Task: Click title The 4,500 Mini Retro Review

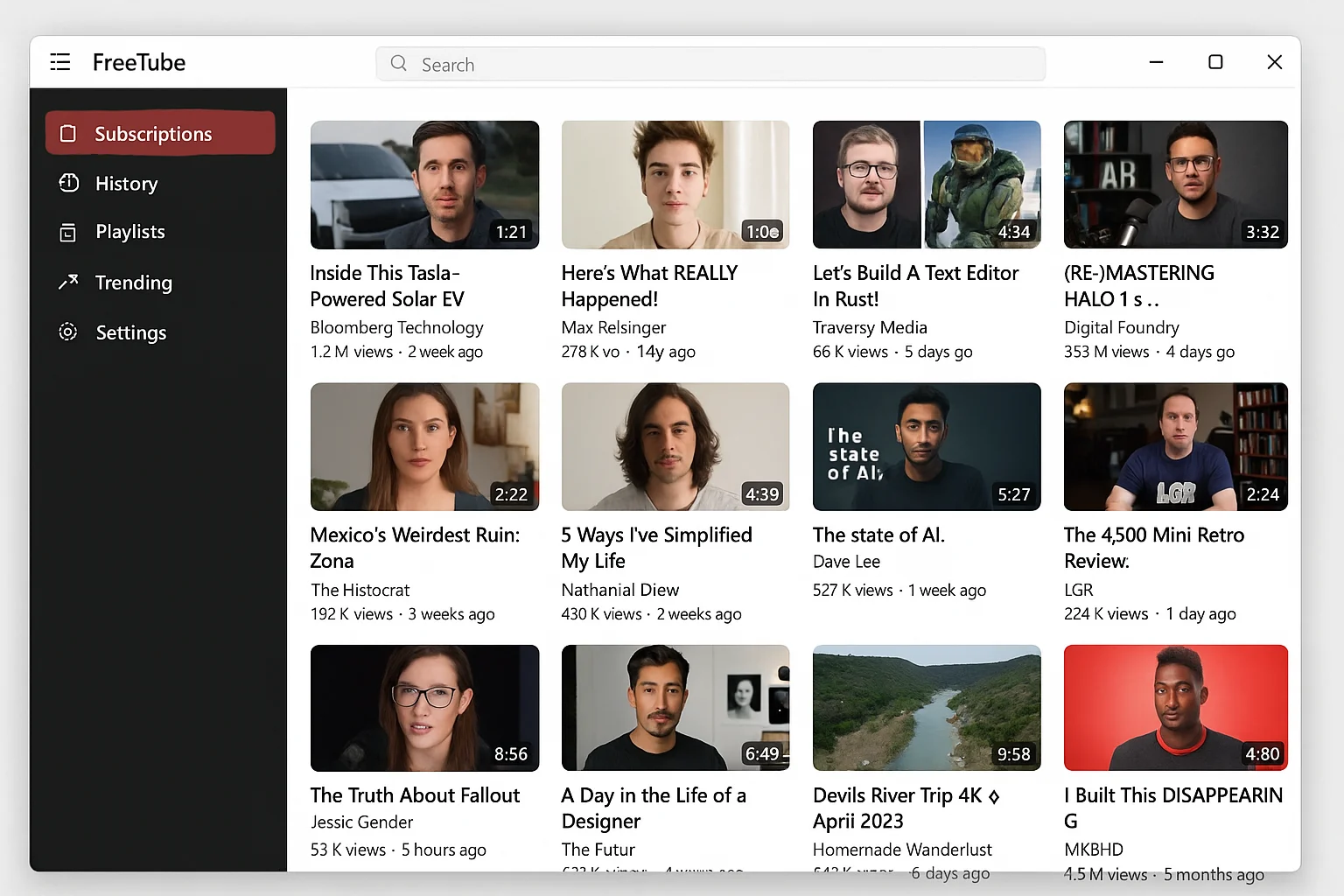Action: [x=1153, y=548]
